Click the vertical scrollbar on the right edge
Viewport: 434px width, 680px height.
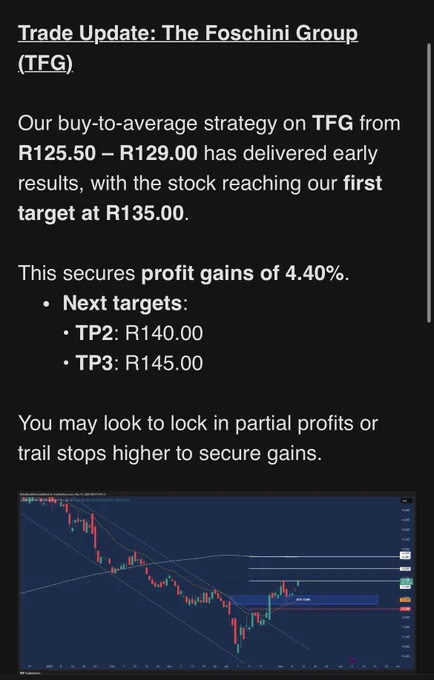430,182
